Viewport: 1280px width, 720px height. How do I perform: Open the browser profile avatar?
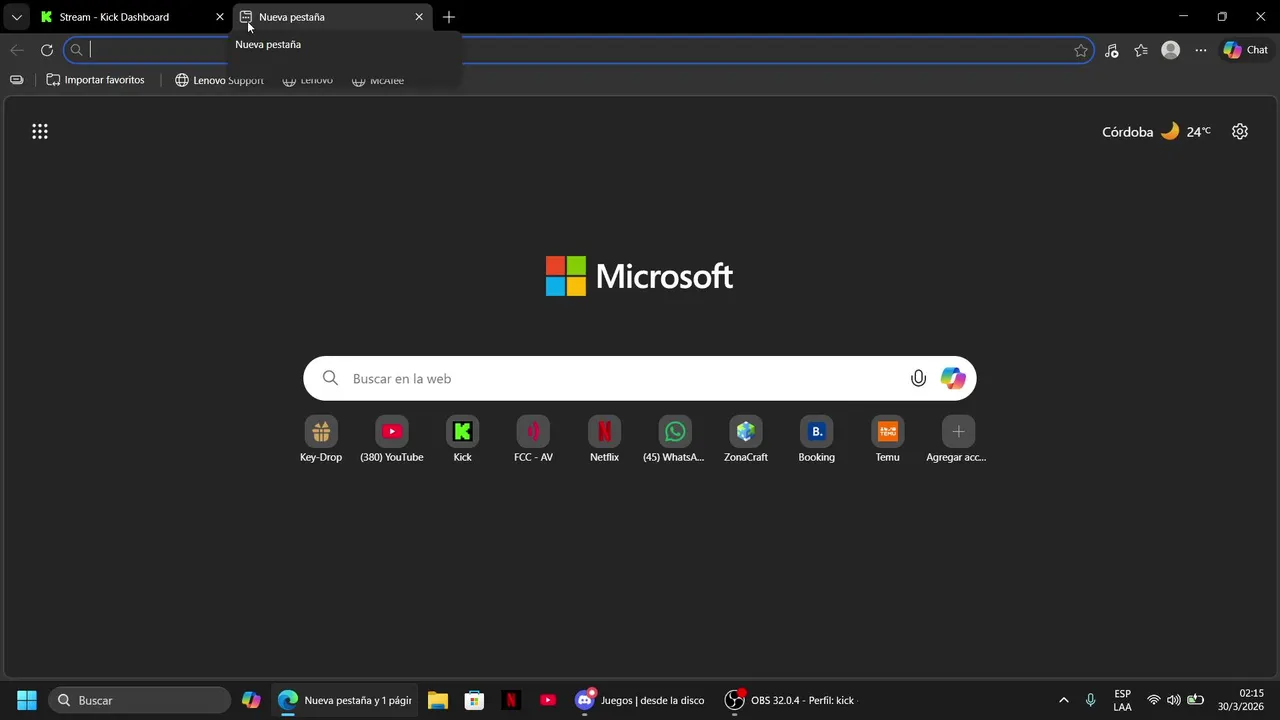(x=1171, y=50)
